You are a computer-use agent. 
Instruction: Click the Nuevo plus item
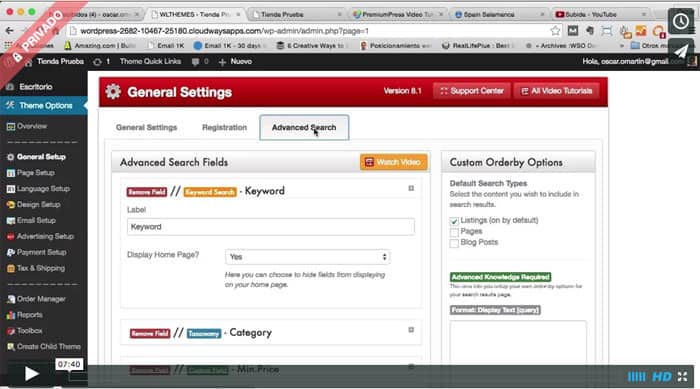(235, 62)
